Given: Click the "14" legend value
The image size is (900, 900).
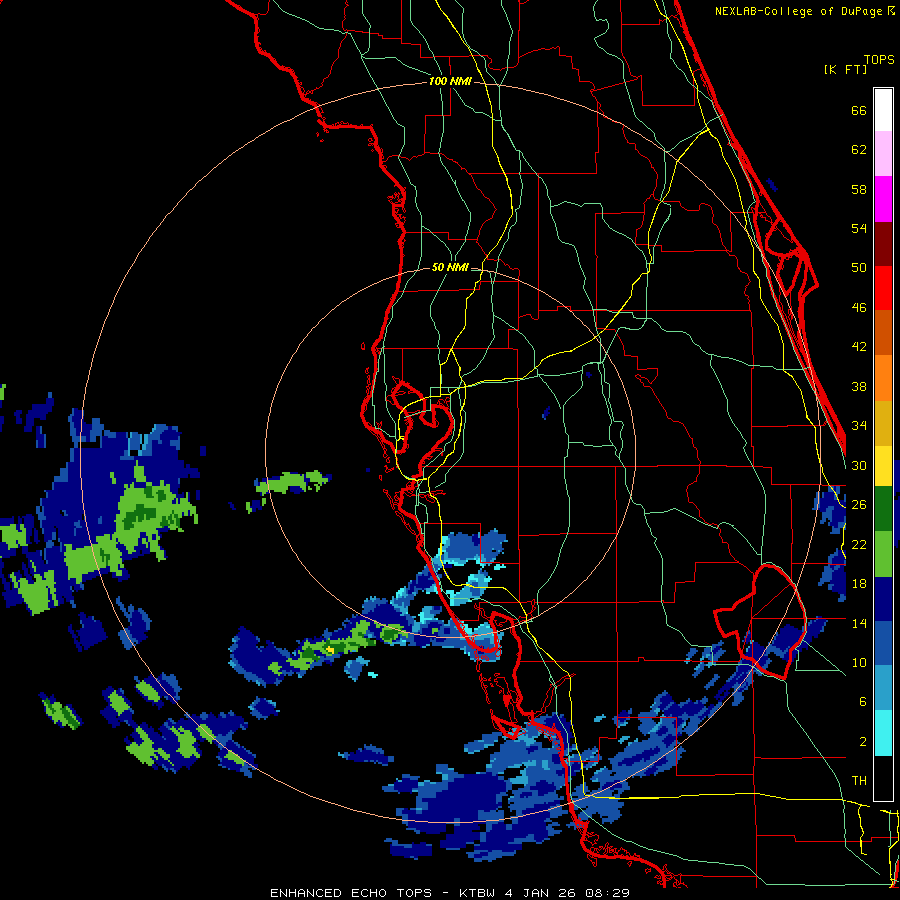Looking at the screenshot, I should coord(859,623).
